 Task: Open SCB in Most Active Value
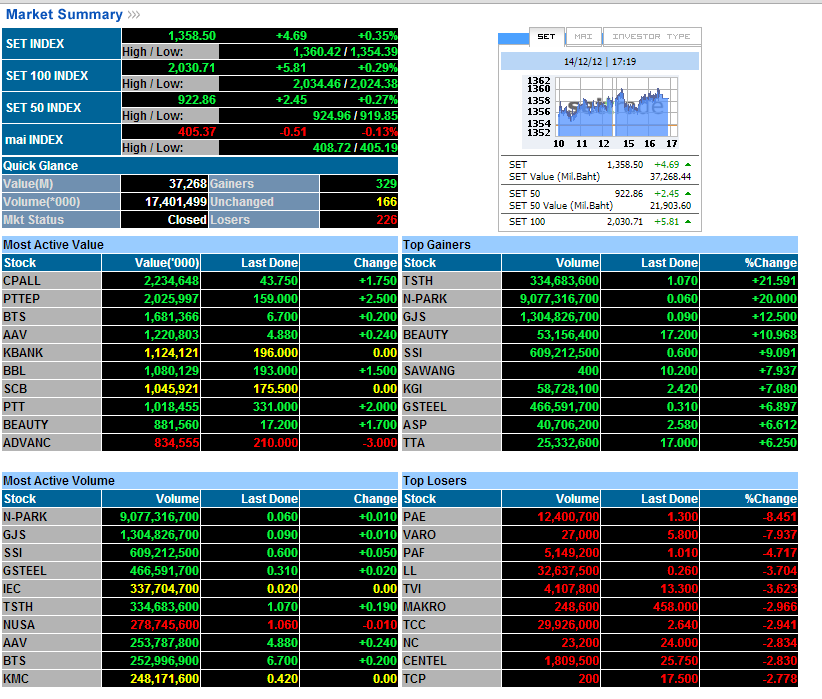15,389
